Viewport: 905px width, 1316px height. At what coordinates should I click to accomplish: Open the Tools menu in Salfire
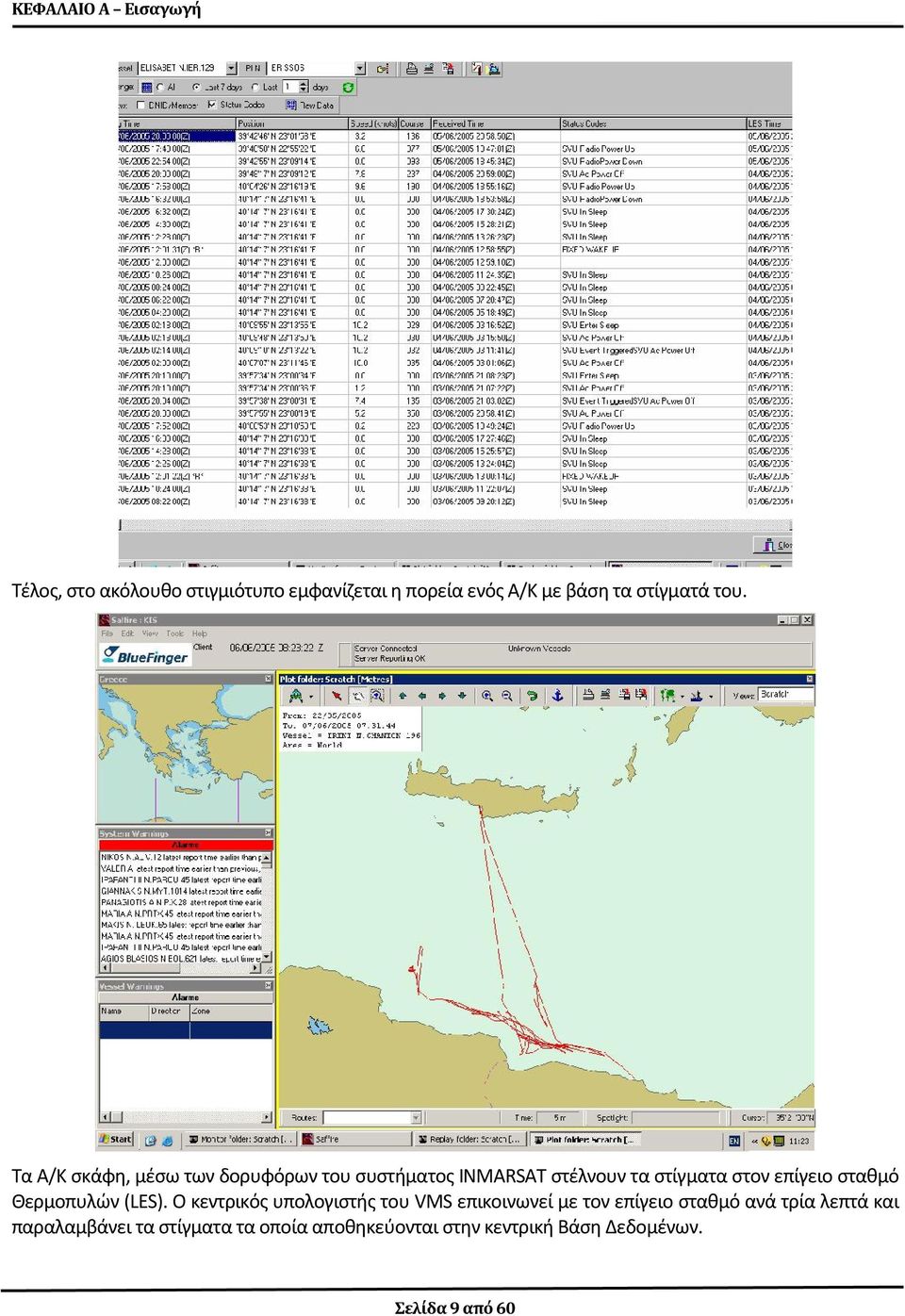pos(175,633)
